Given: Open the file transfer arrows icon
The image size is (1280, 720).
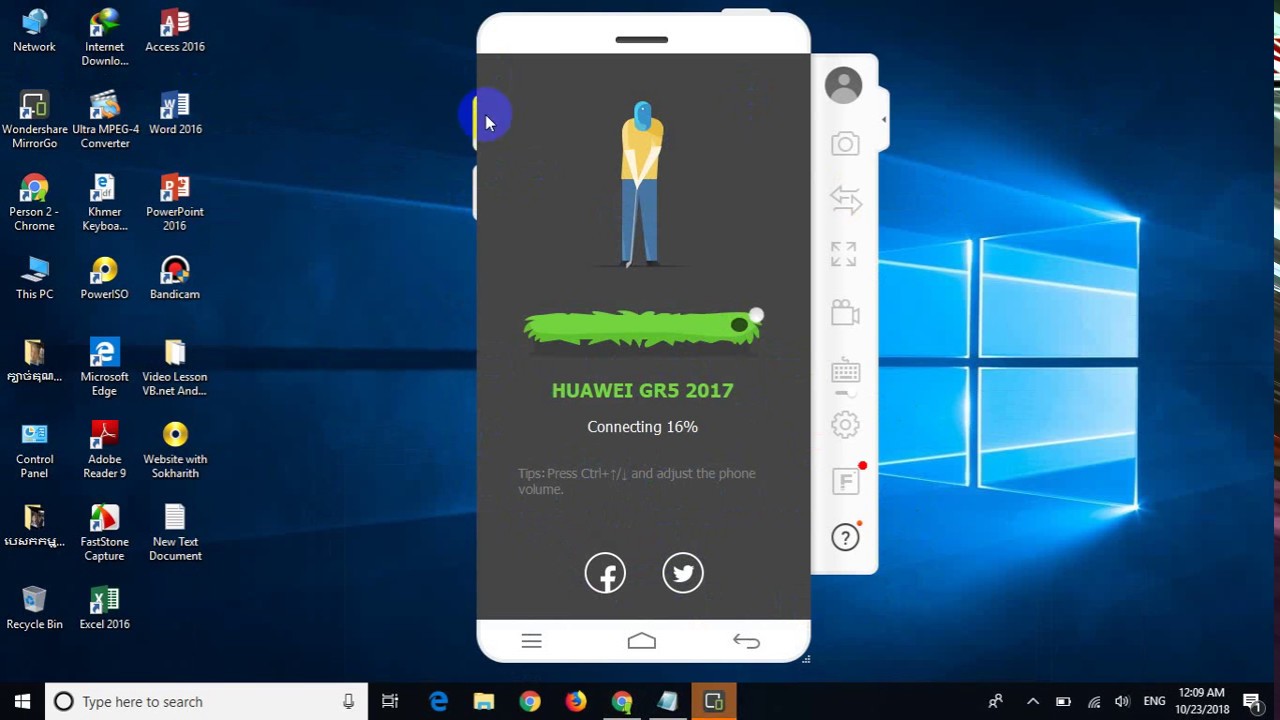Looking at the screenshot, I should 845,200.
